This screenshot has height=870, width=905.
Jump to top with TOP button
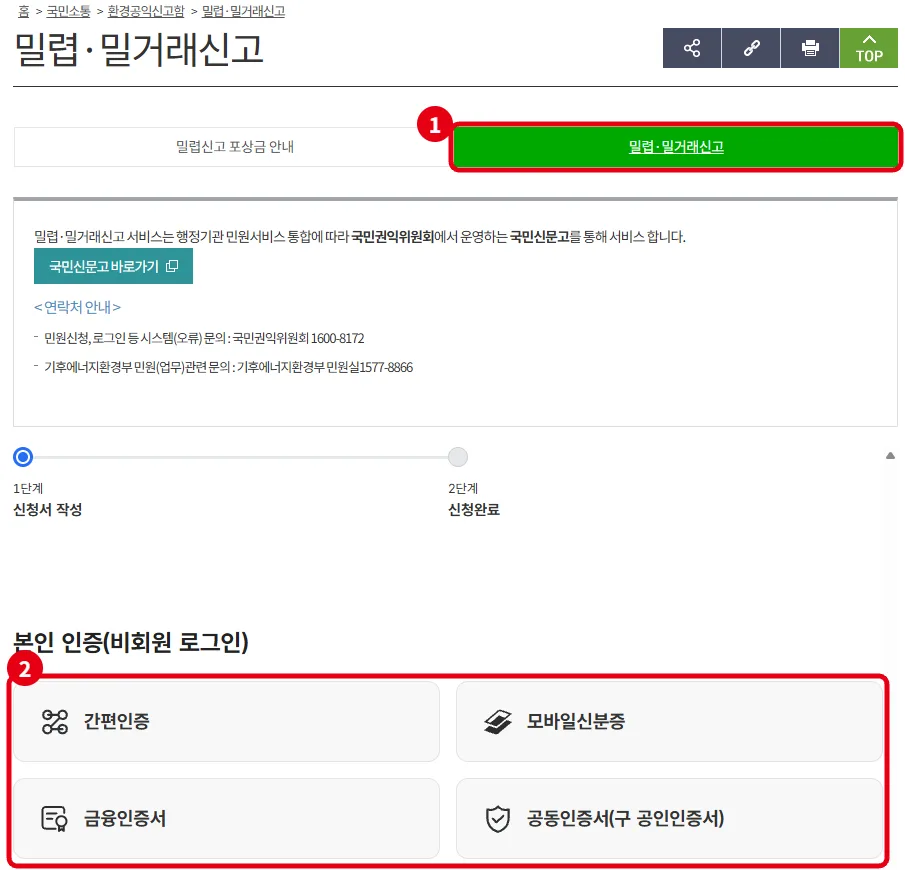coord(869,48)
